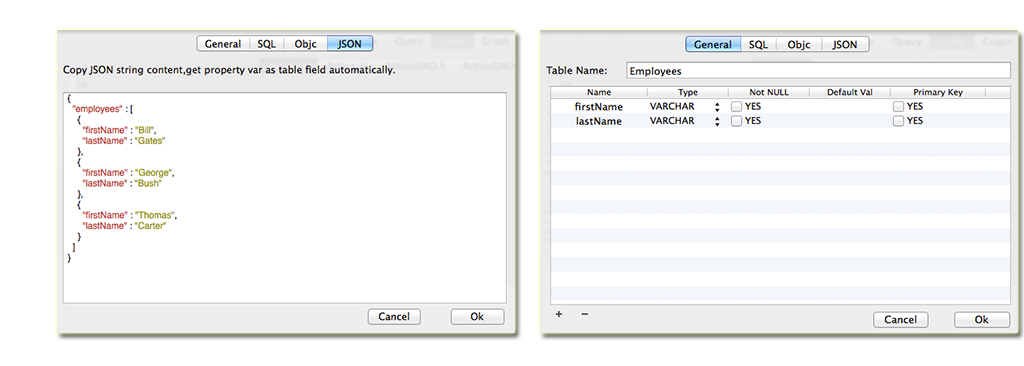Open the SQL tab in the Employees dialog
The width and height of the screenshot is (1024, 366).
tap(758, 44)
